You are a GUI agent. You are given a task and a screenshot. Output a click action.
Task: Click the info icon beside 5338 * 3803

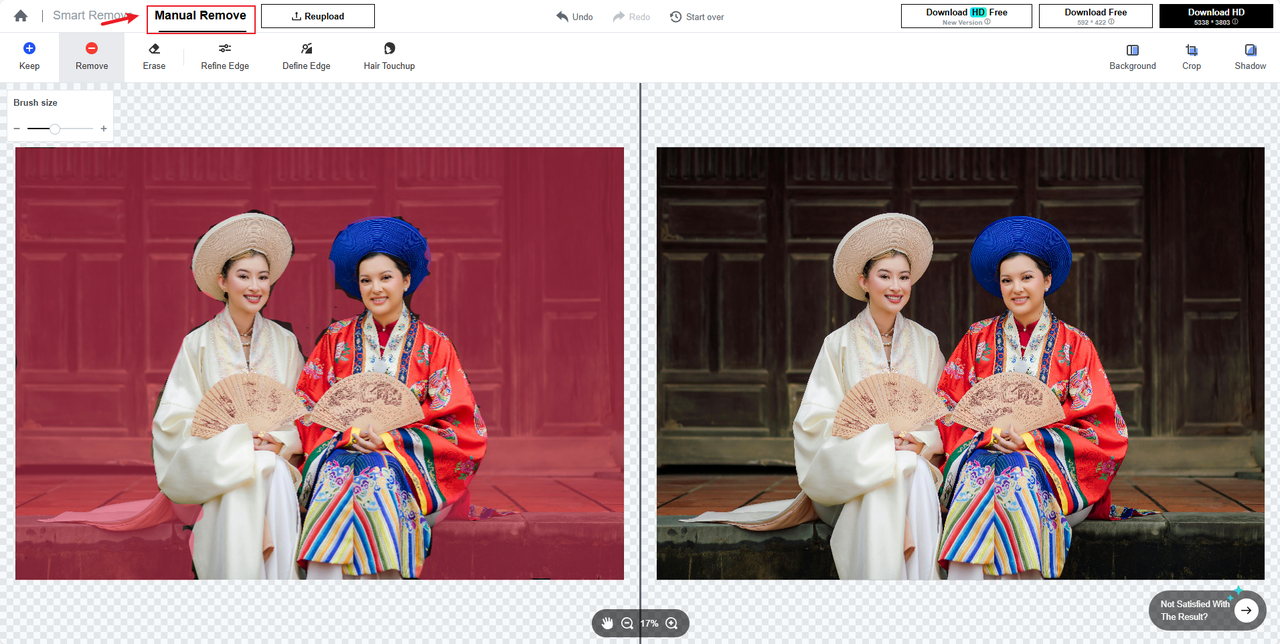[1236, 22]
